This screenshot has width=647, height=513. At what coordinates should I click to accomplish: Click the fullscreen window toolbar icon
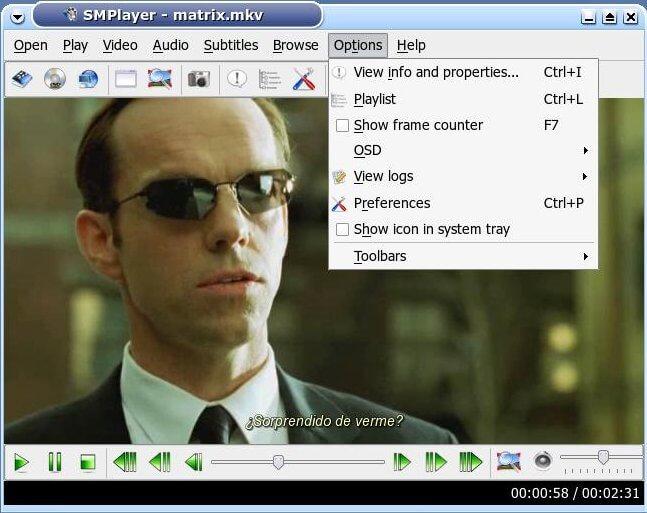pos(125,79)
